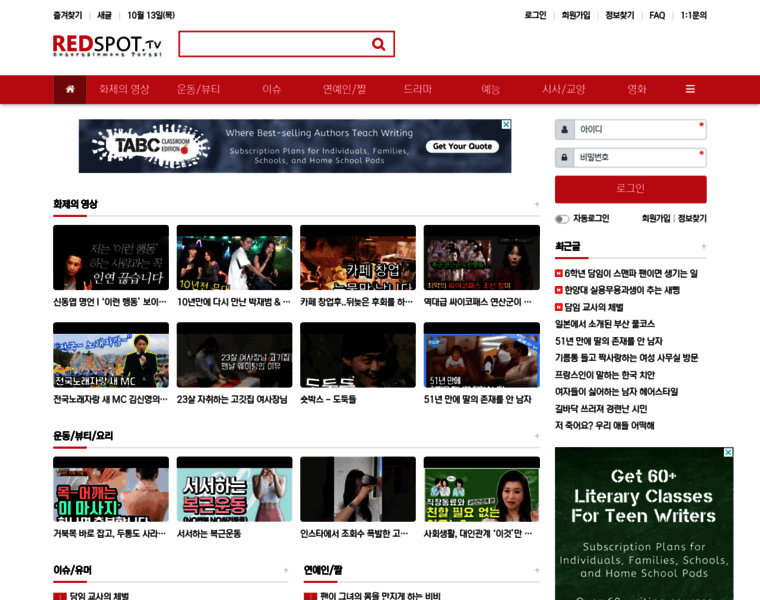This screenshot has height=600, width=760.
Task: Open the hamburger menu icon
Action: [690, 89]
